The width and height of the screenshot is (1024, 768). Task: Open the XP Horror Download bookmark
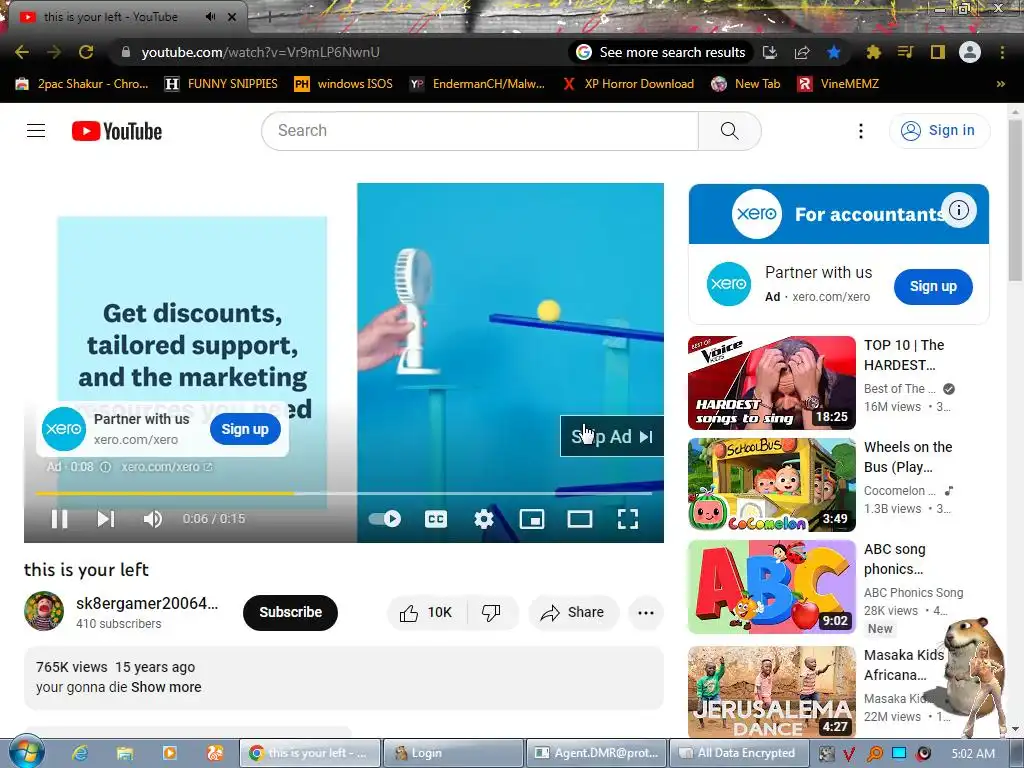coord(629,84)
